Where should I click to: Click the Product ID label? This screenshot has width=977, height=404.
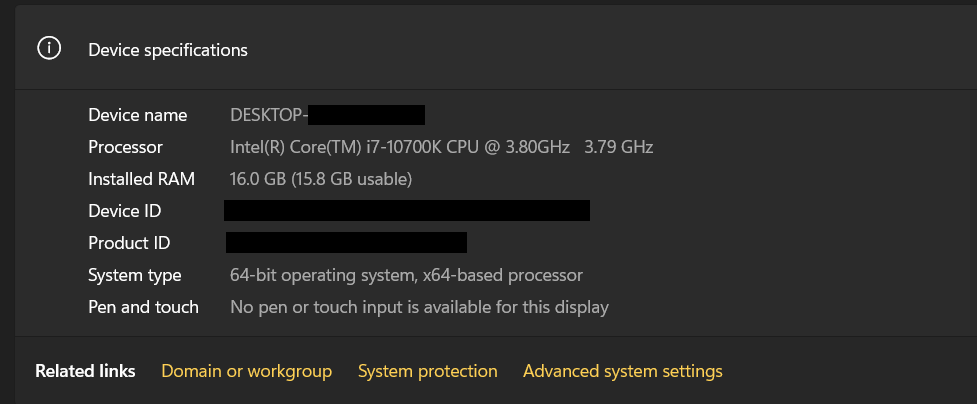click(x=129, y=243)
